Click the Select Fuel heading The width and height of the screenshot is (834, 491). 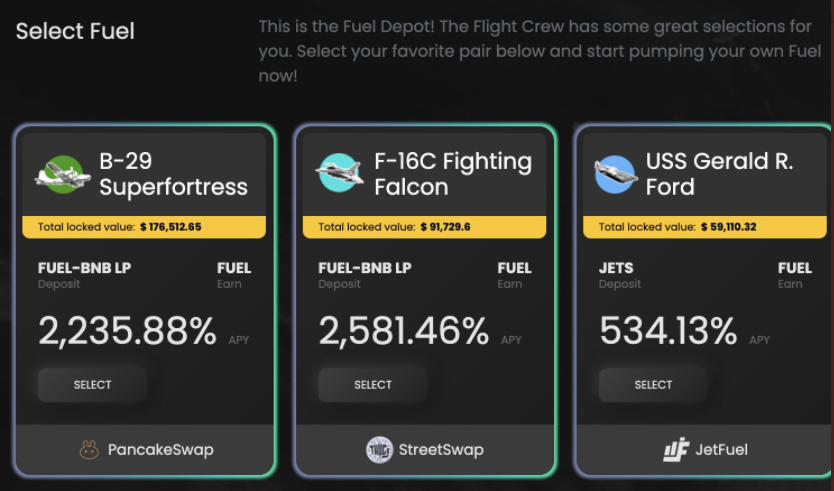click(x=75, y=31)
